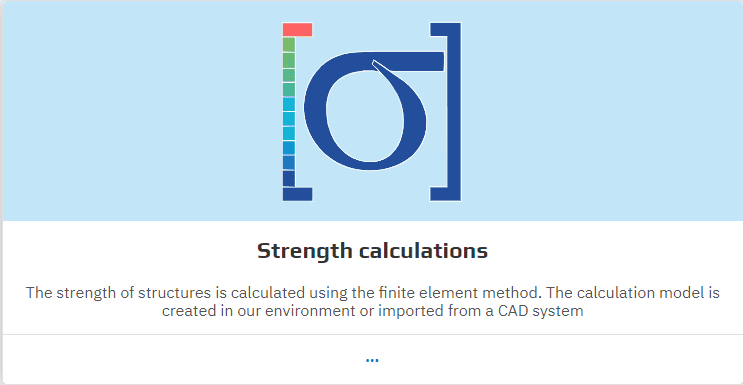Click the hollow center of the sigma
The height and width of the screenshot is (385, 743).
click(x=365, y=116)
